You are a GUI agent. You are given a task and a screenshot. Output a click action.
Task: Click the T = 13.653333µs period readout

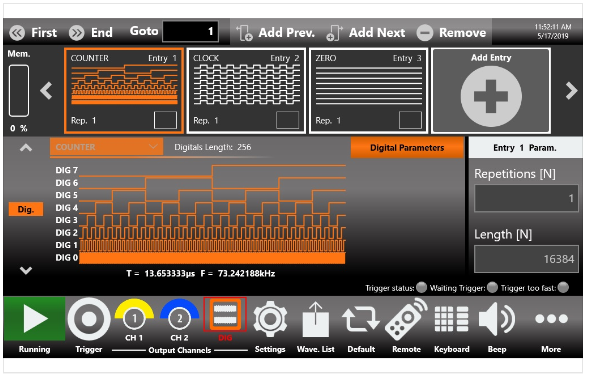coord(161,273)
